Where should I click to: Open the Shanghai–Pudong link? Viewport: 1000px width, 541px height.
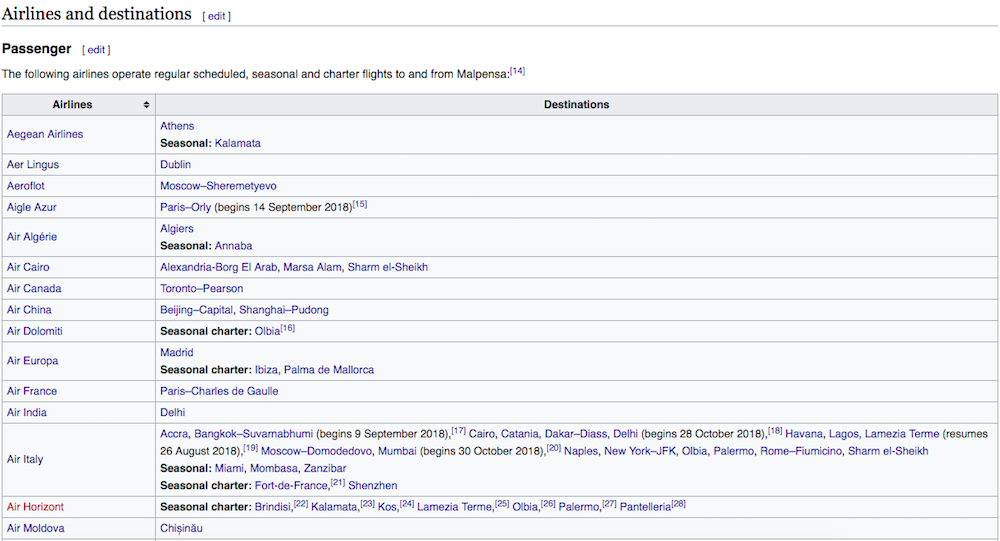[x=284, y=309]
